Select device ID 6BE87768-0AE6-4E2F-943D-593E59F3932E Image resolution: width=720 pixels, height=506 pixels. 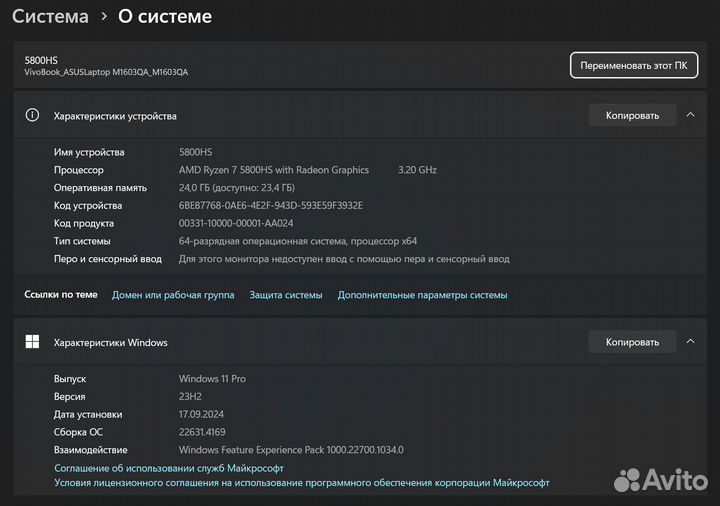pos(270,205)
